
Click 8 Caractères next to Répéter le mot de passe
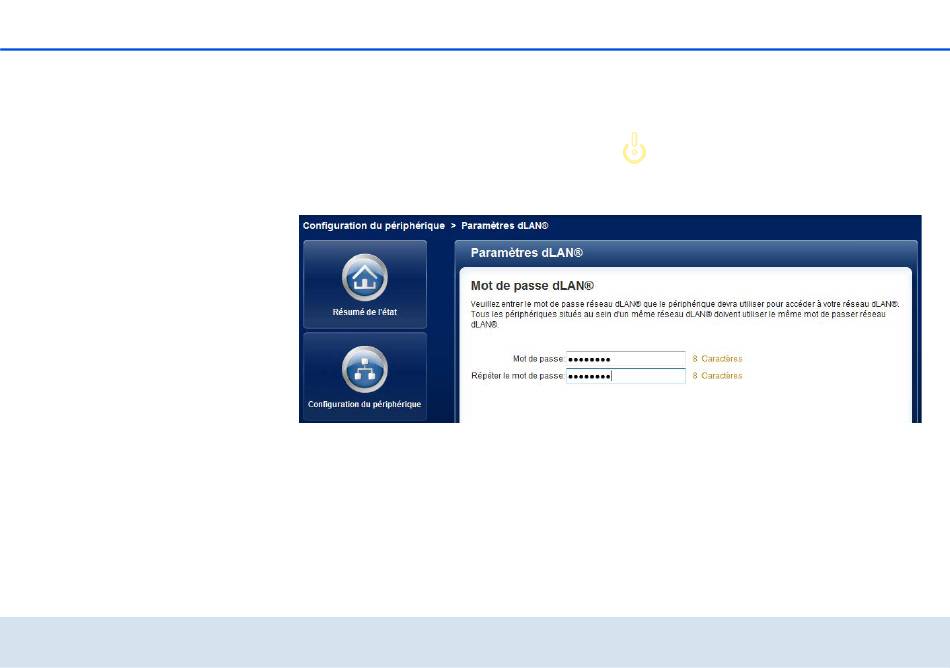coord(717,375)
